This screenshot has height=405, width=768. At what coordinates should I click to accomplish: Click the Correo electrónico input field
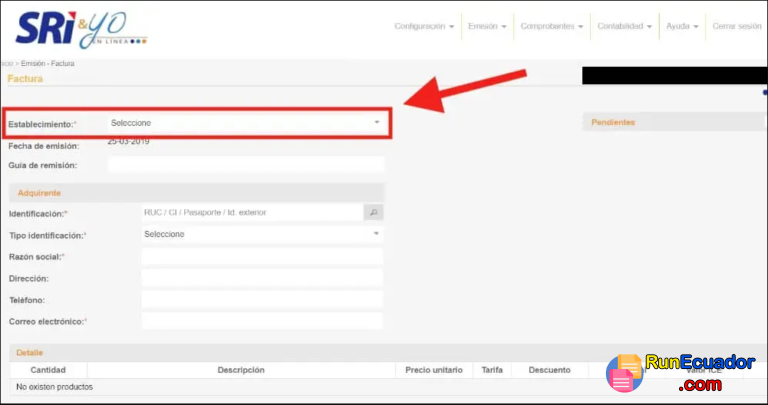tap(262, 321)
